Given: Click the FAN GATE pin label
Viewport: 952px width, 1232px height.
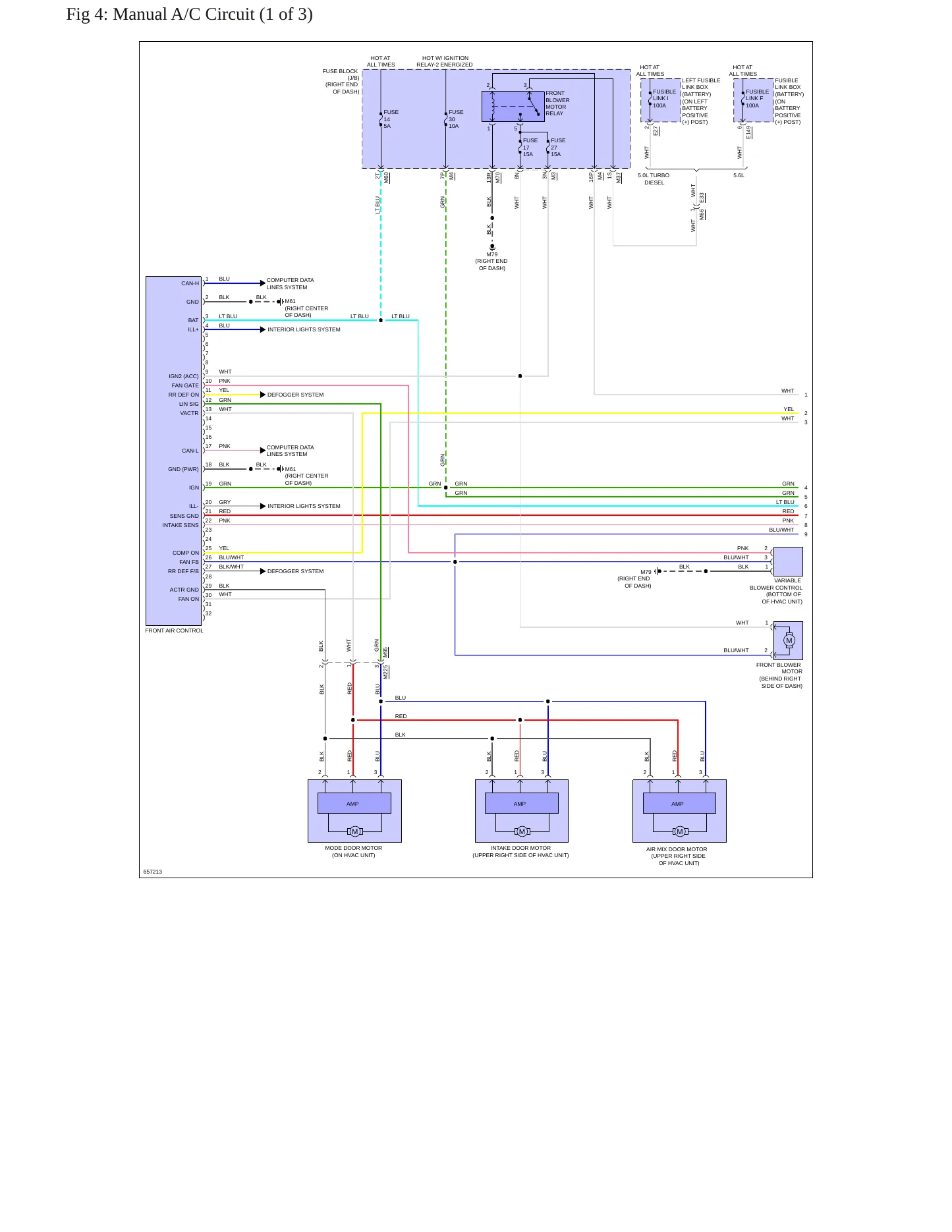Looking at the screenshot, I should point(185,385).
